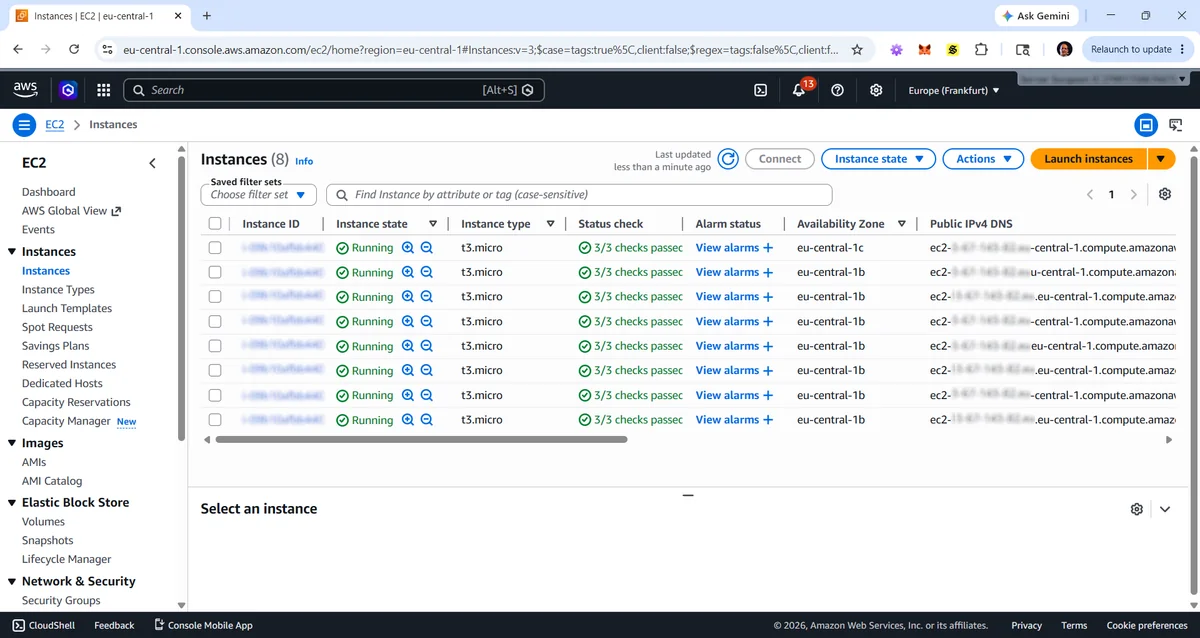Click the Connect button
Screen dimensions: 1200x638
tap(780, 159)
